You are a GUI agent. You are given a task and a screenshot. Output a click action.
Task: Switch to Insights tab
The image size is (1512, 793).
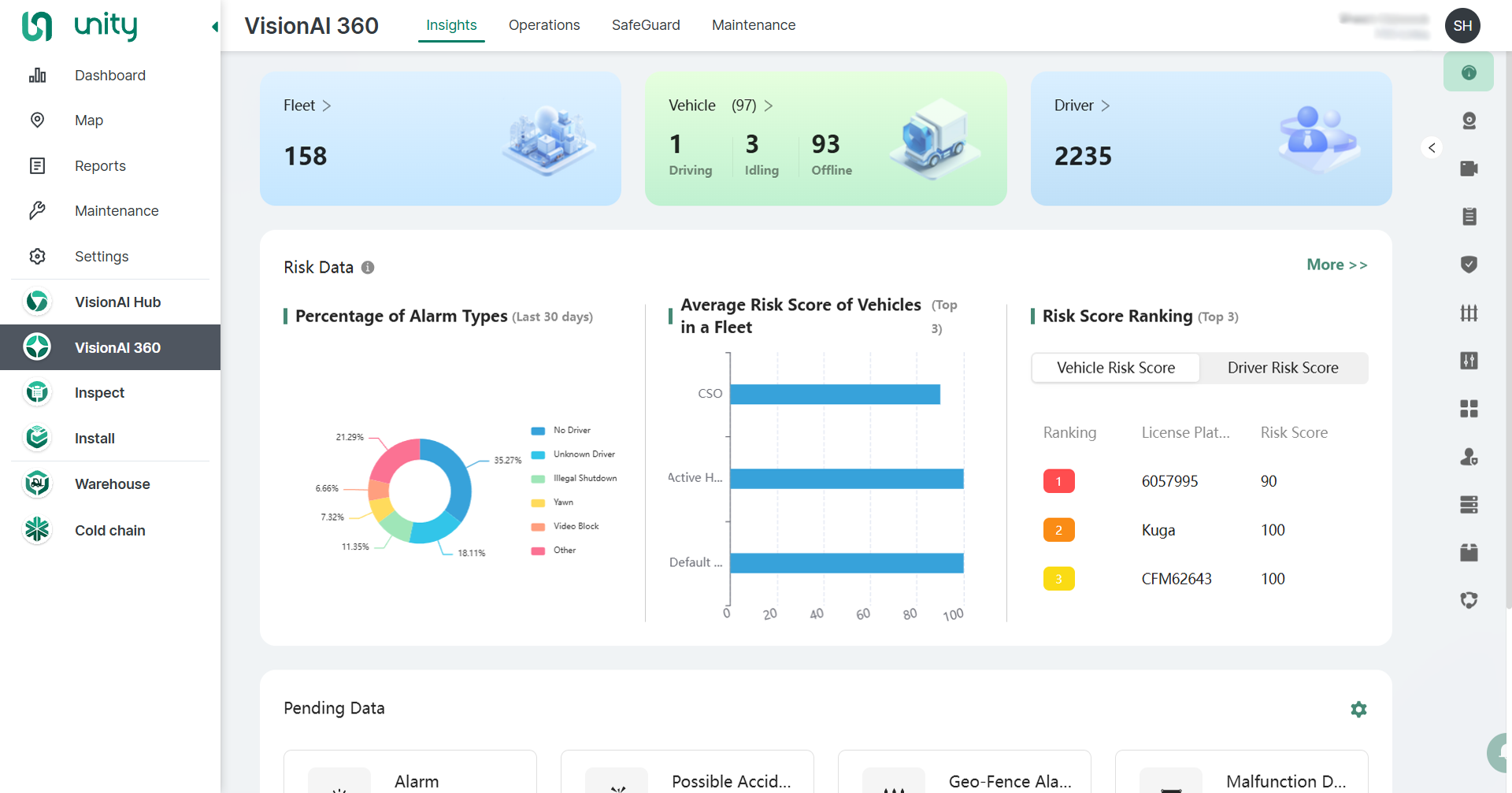[x=451, y=25]
